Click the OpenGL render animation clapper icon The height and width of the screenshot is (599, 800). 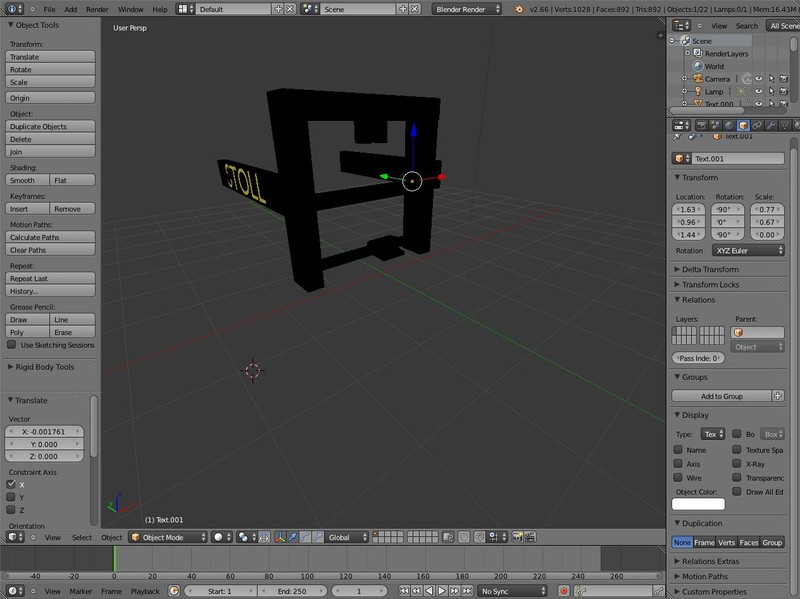(x=530, y=537)
